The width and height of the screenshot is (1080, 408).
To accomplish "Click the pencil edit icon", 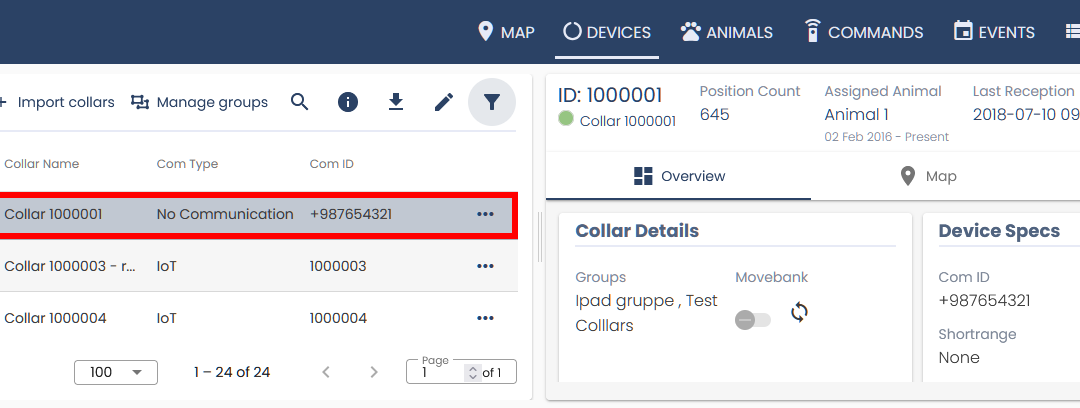I will pos(444,102).
